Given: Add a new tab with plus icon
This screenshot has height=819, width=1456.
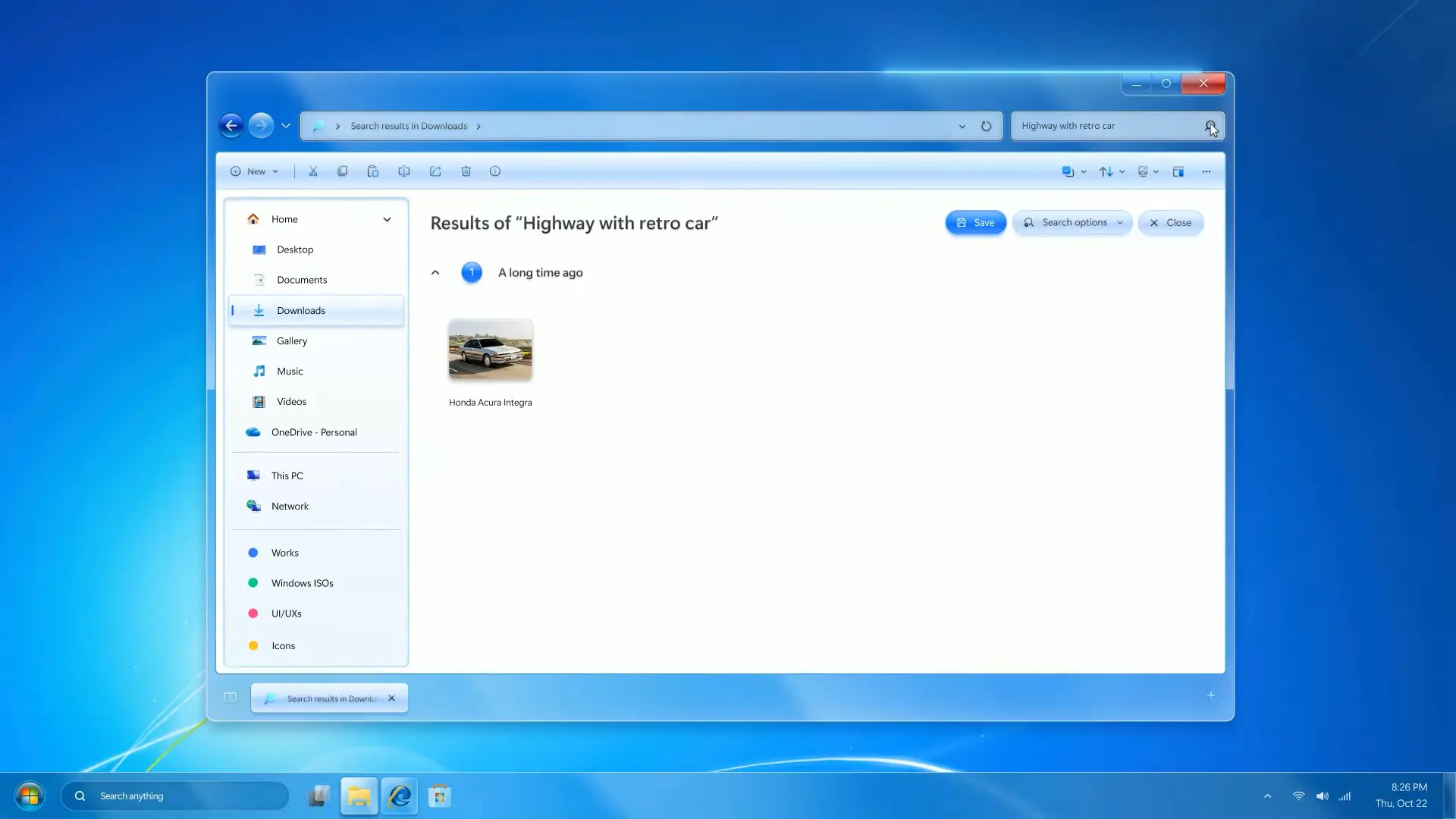Looking at the screenshot, I should coord(1211,695).
